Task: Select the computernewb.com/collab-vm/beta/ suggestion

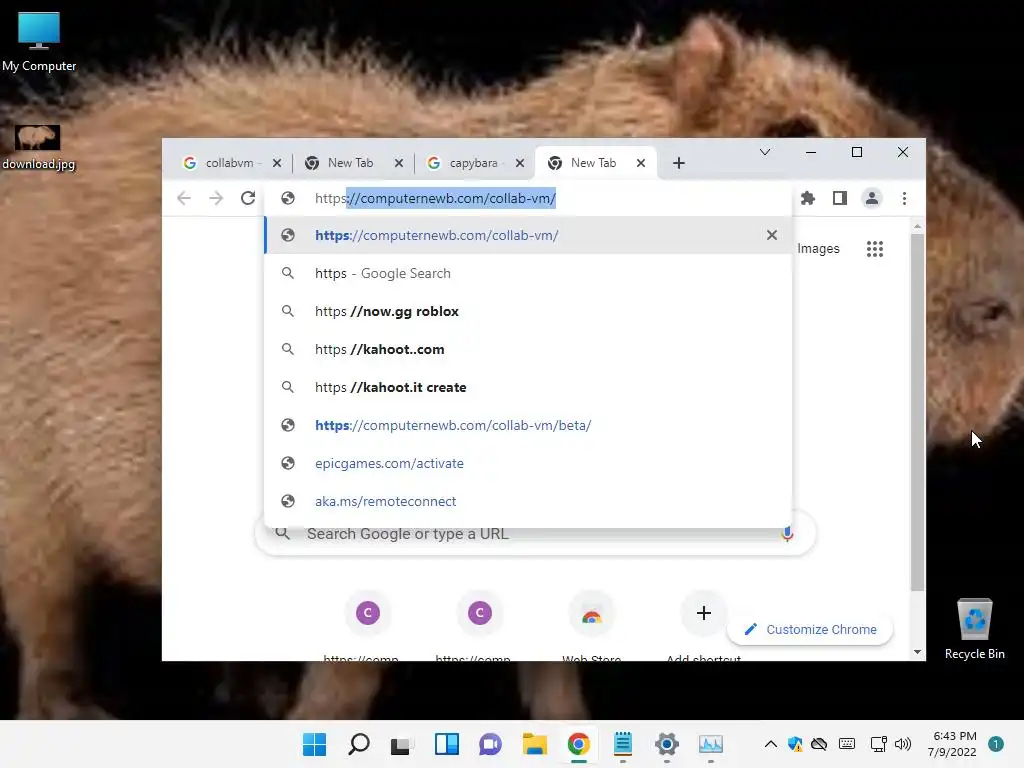Action: click(528, 425)
